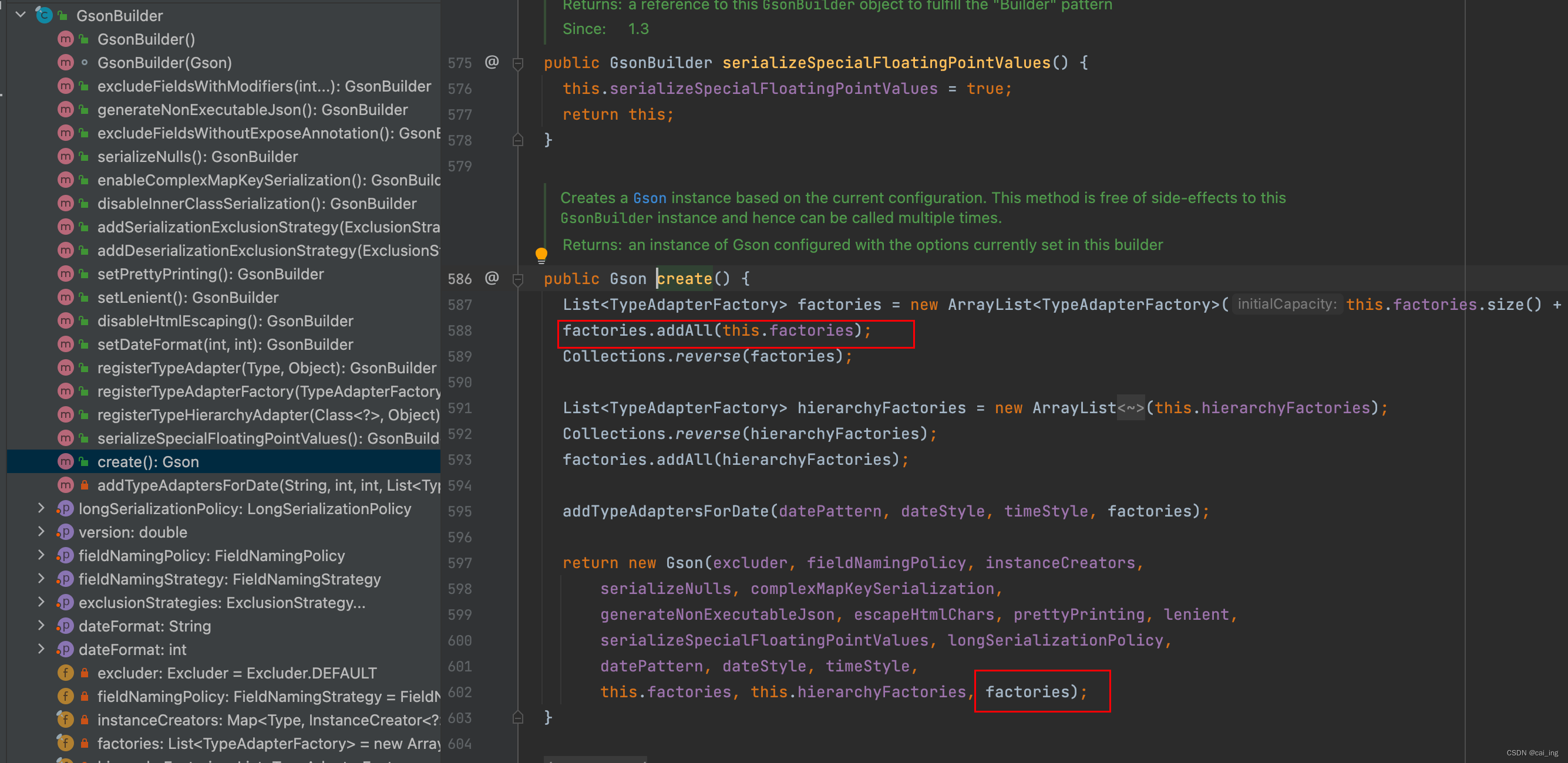Click the GsonBuilder class icon

44,15
